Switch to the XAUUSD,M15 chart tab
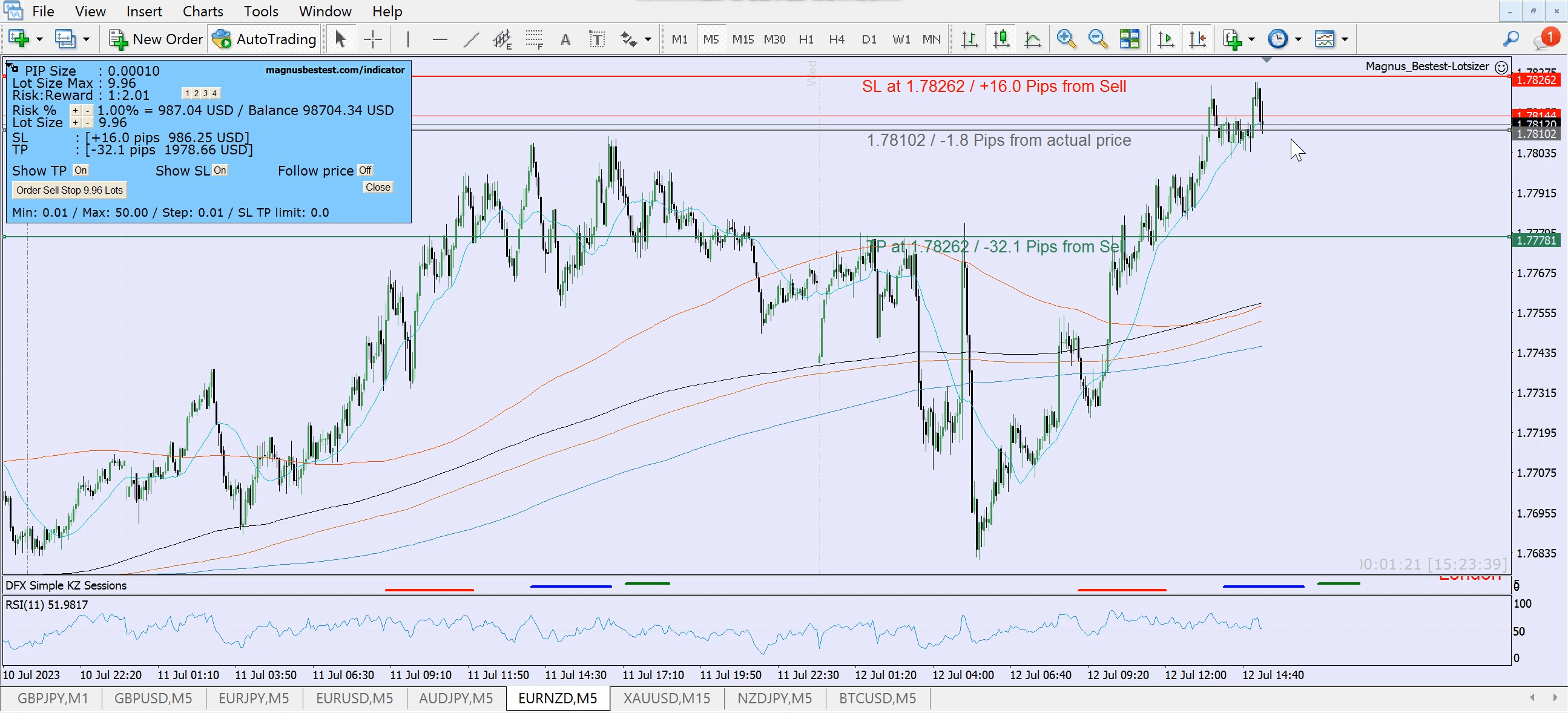Viewport: 1568px width, 713px height. 667,698
